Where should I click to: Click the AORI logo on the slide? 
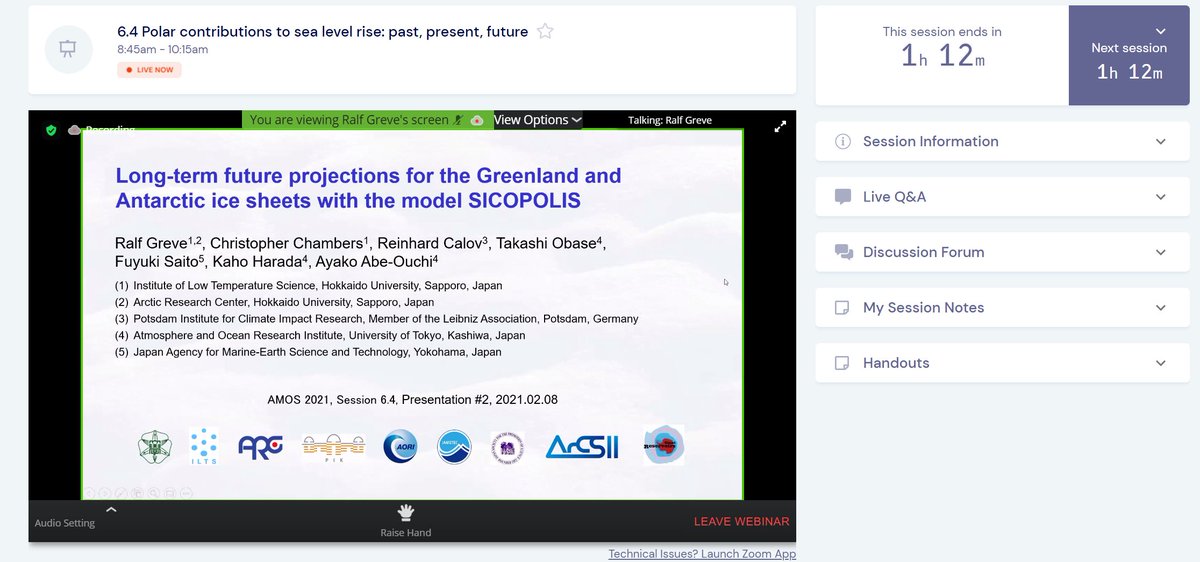[400, 447]
